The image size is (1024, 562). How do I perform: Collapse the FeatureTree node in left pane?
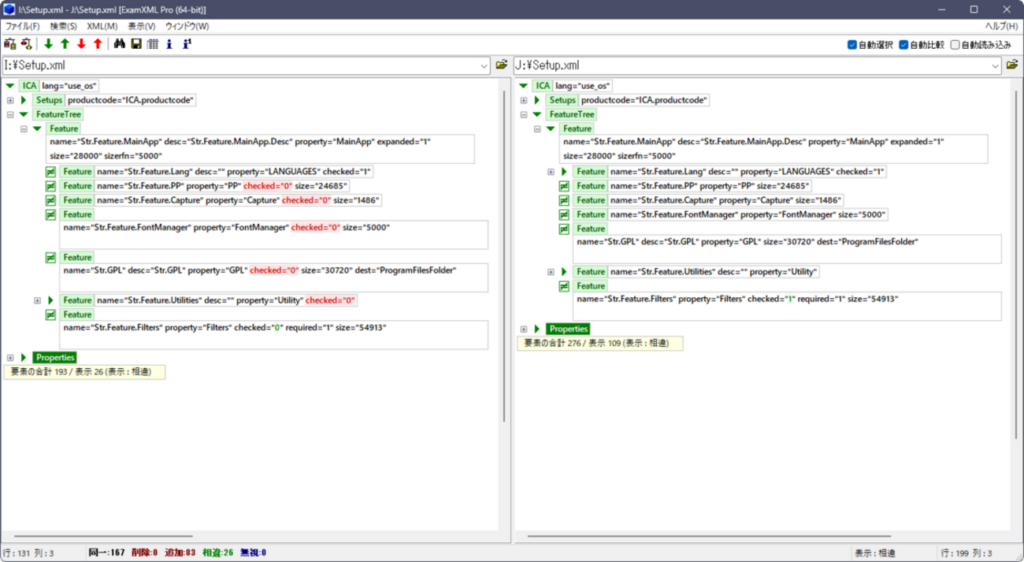click(10, 114)
